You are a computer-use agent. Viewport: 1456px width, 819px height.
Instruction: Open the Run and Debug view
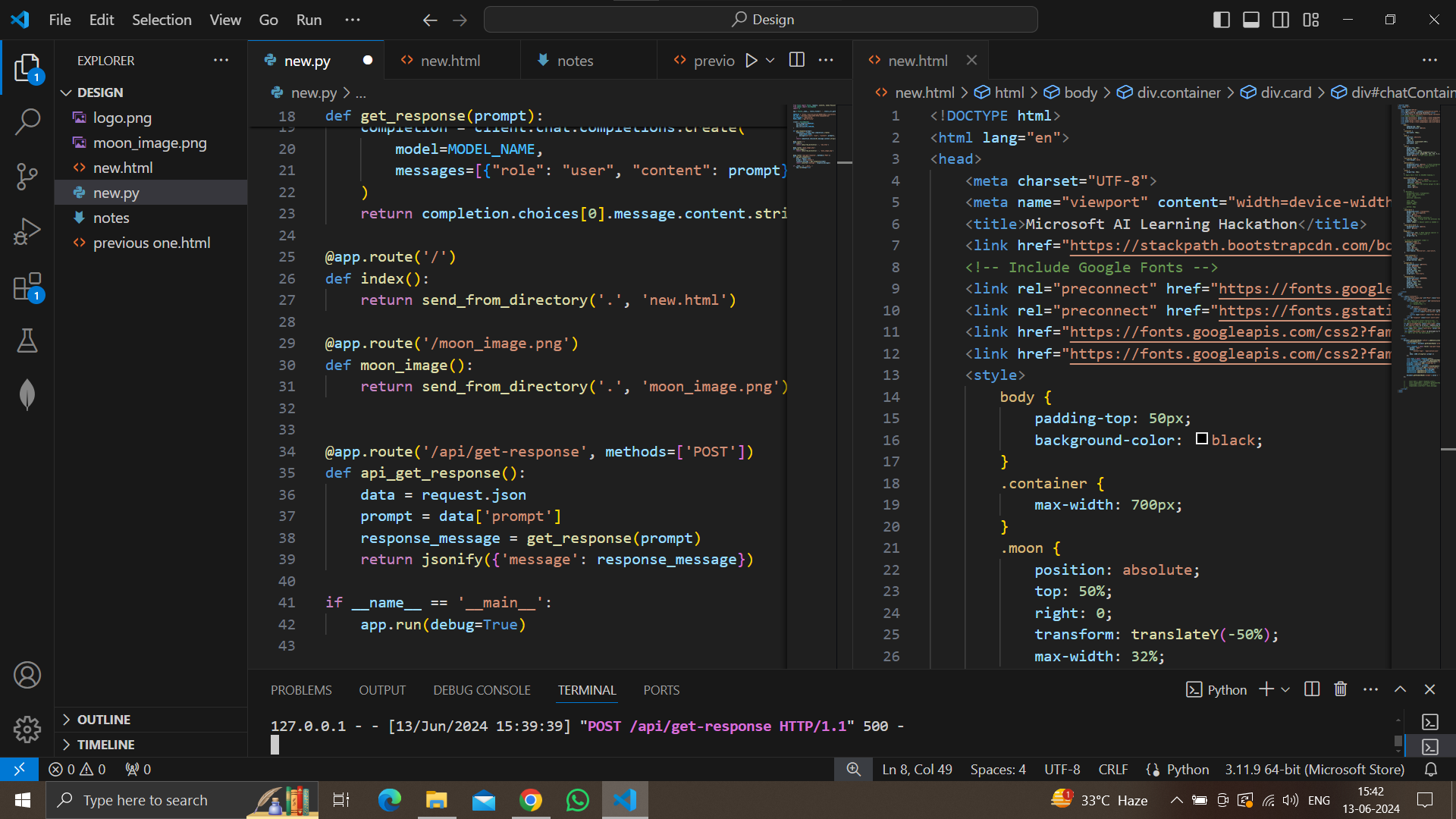(x=27, y=232)
